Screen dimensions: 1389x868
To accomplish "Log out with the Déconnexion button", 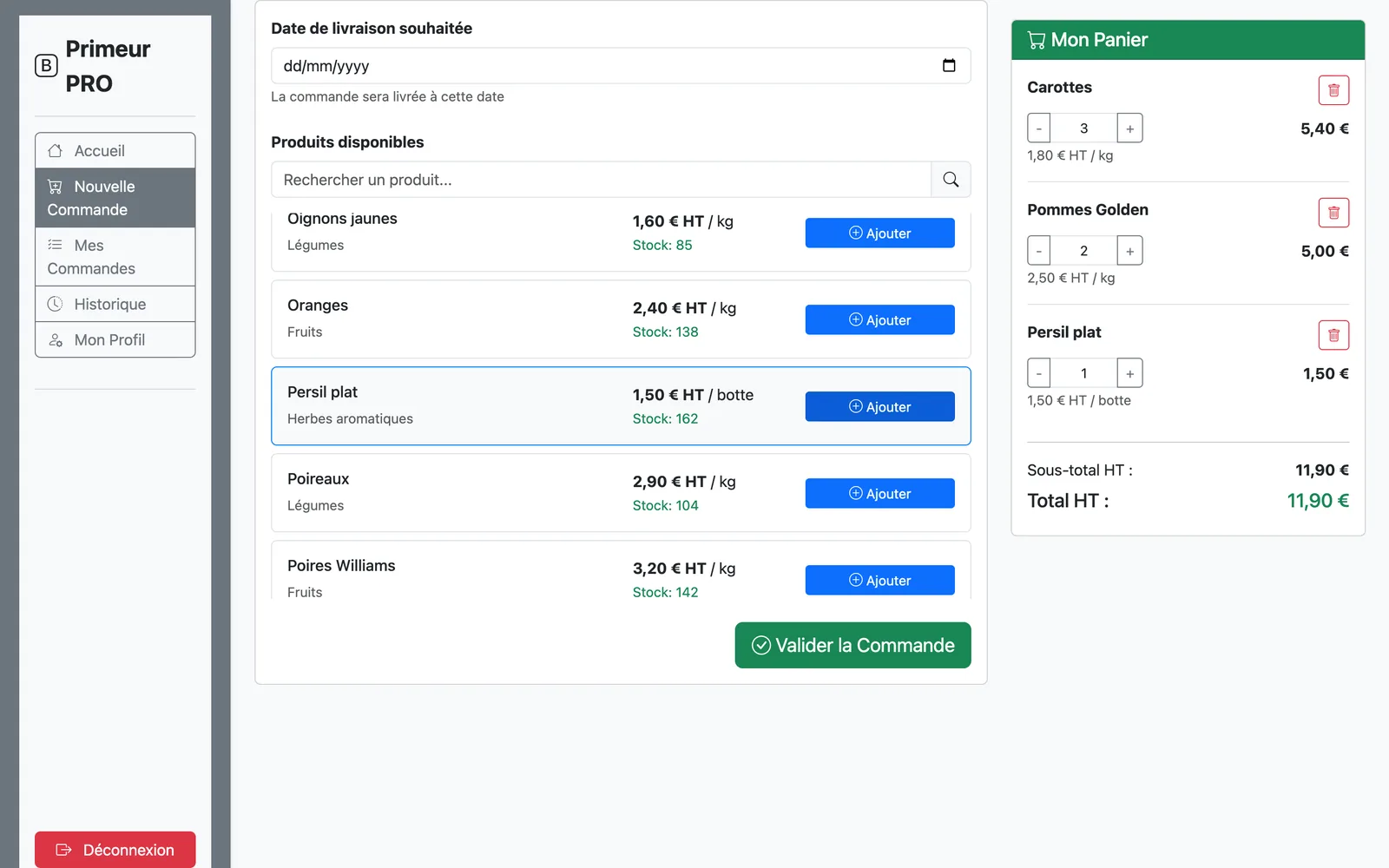I will pos(115,850).
